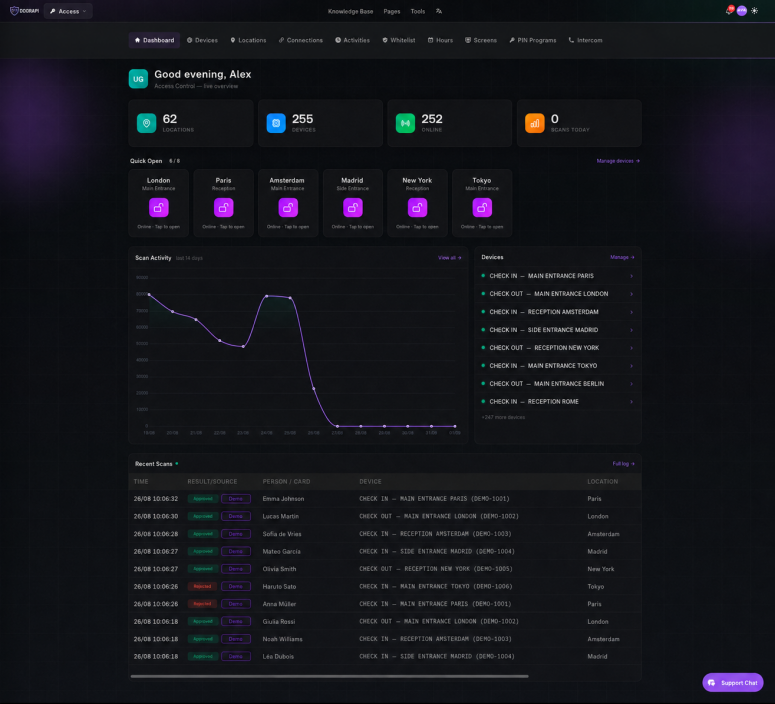
Task: Open the Screens tab
Action: click(481, 40)
